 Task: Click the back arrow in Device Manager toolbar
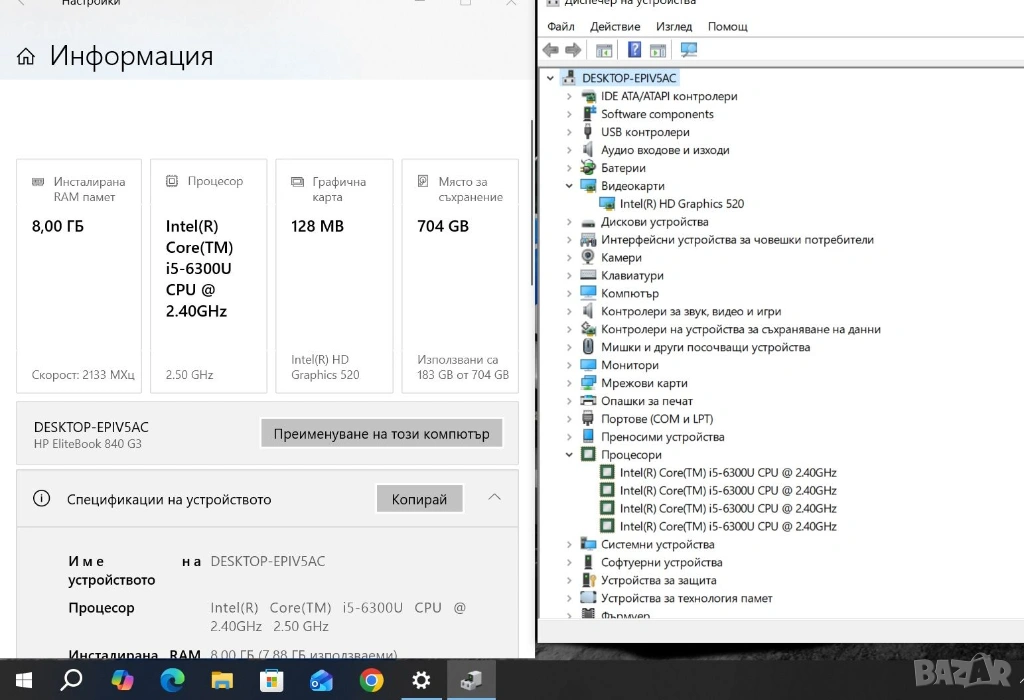click(550, 50)
